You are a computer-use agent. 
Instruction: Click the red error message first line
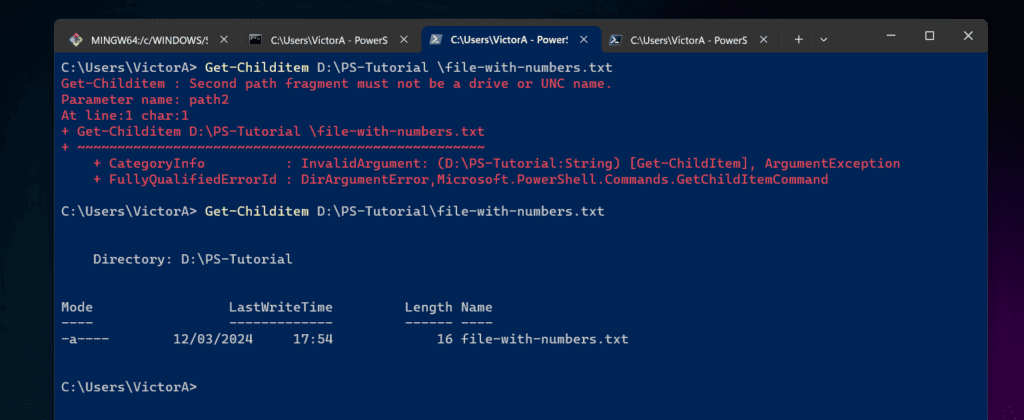336,84
